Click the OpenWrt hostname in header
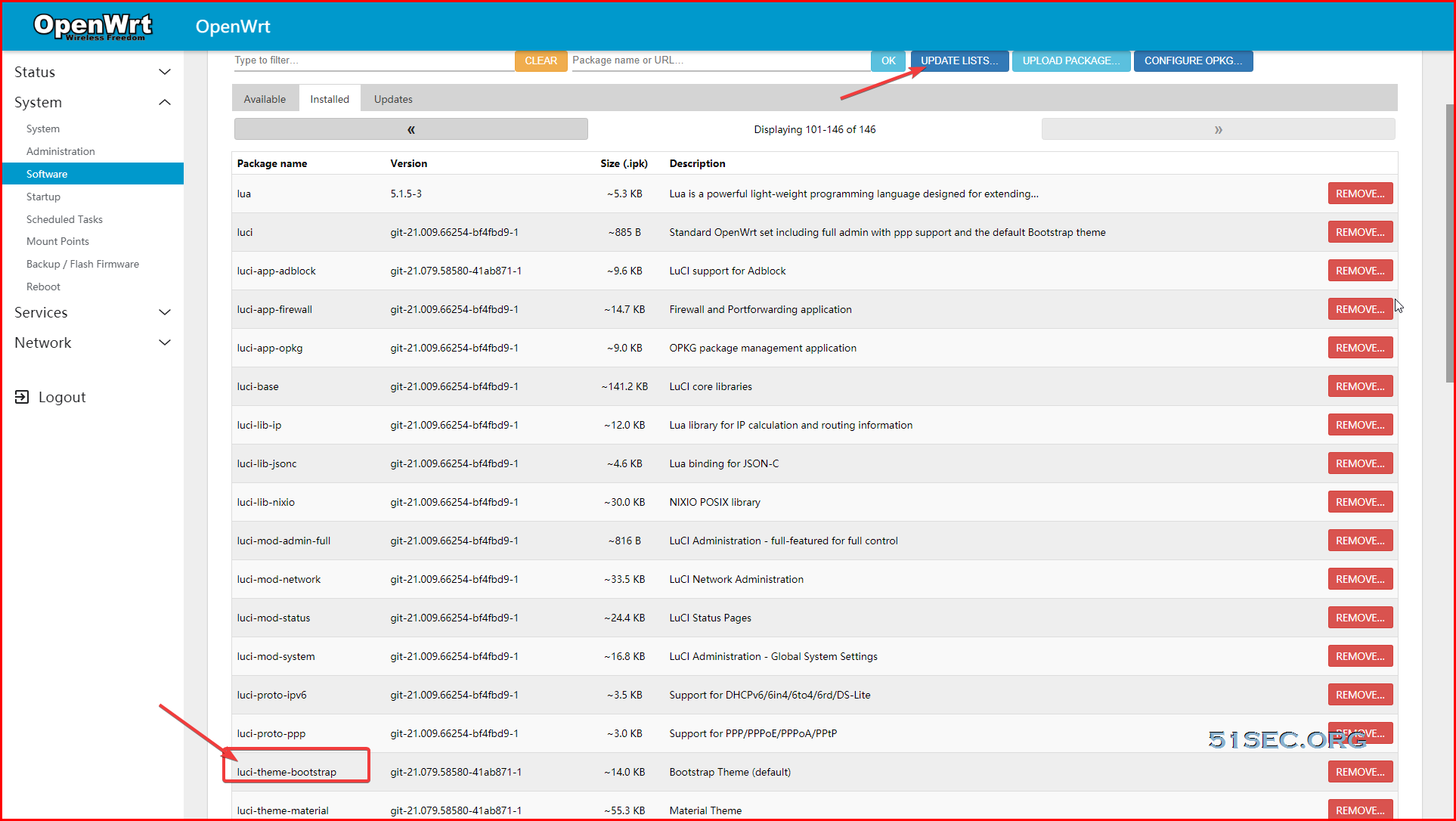The width and height of the screenshot is (1456, 821). 233,26
